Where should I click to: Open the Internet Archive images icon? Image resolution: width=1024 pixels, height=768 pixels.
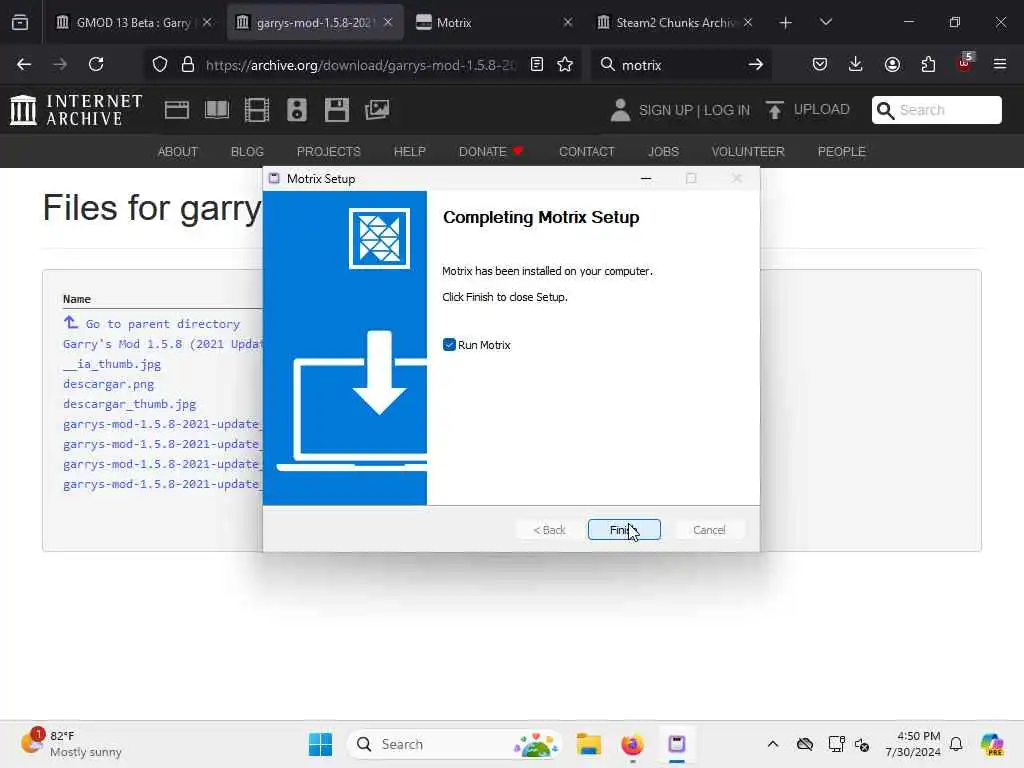377,110
